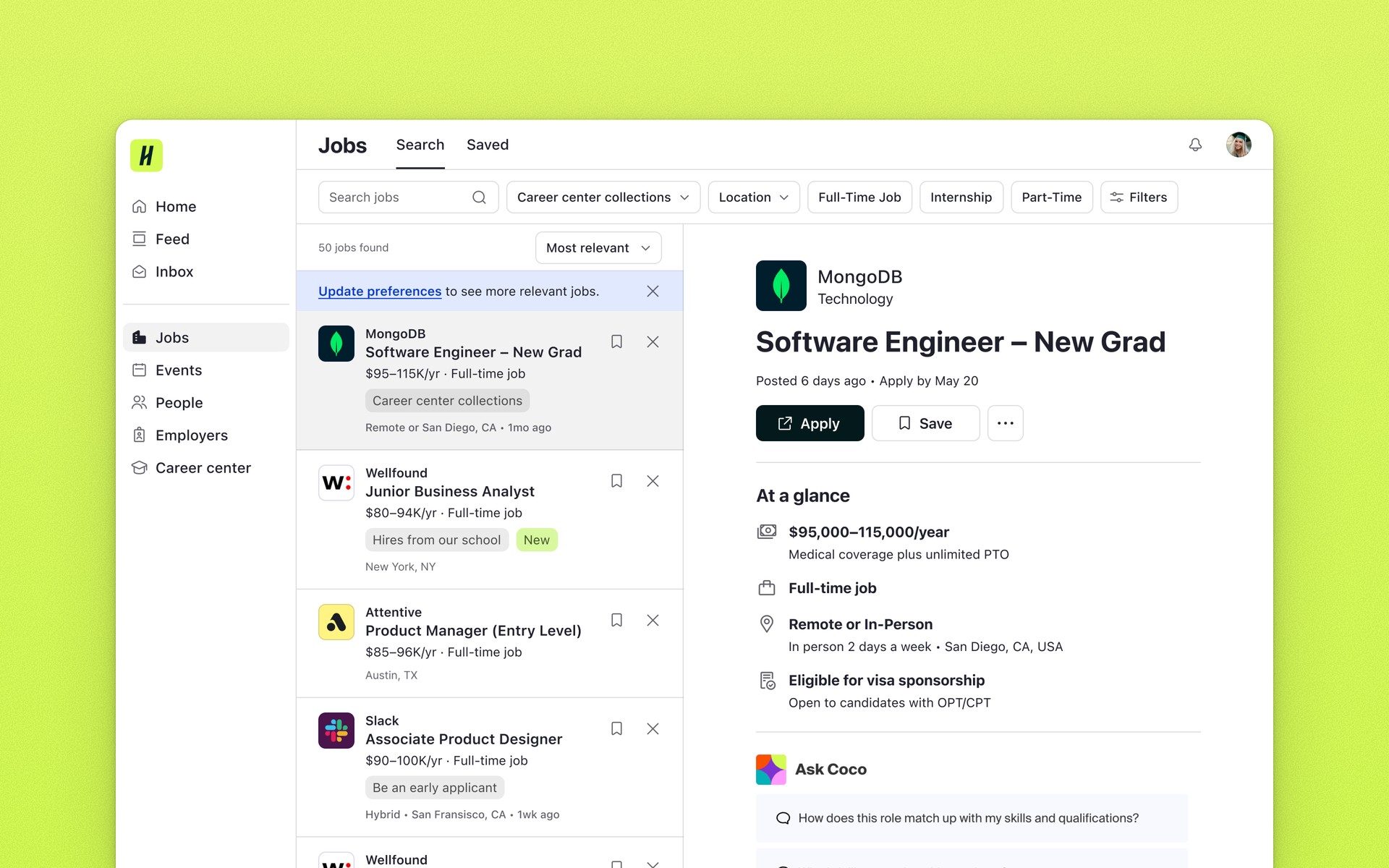Click the Update preferences link
Viewport: 1389px width, 868px height.
click(380, 292)
